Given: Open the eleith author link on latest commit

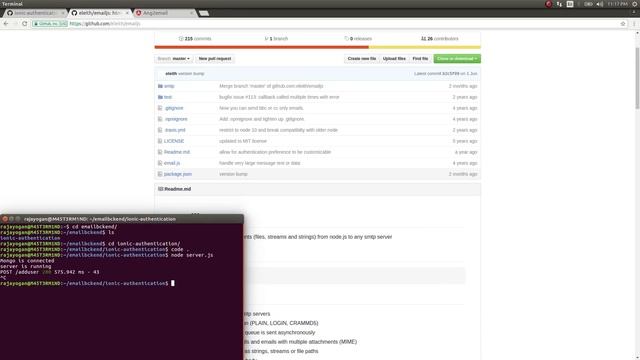Looking at the screenshot, I should click(x=171, y=73).
